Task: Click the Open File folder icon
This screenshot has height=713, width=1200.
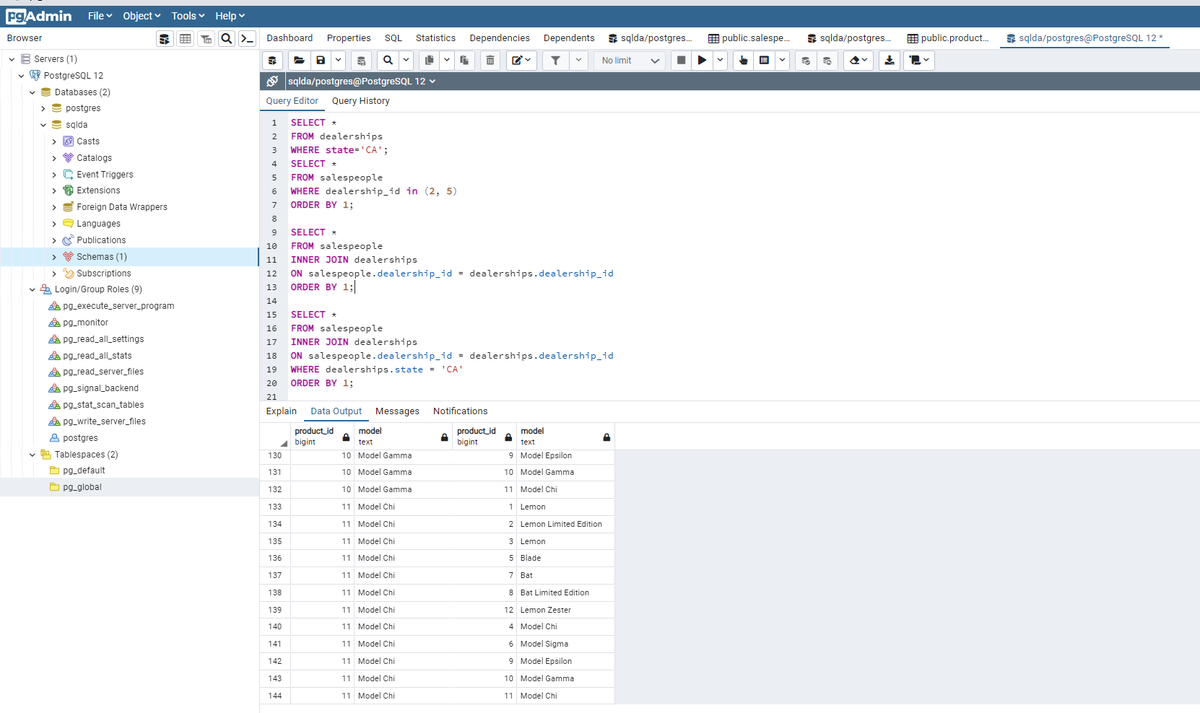Action: click(x=298, y=60)
